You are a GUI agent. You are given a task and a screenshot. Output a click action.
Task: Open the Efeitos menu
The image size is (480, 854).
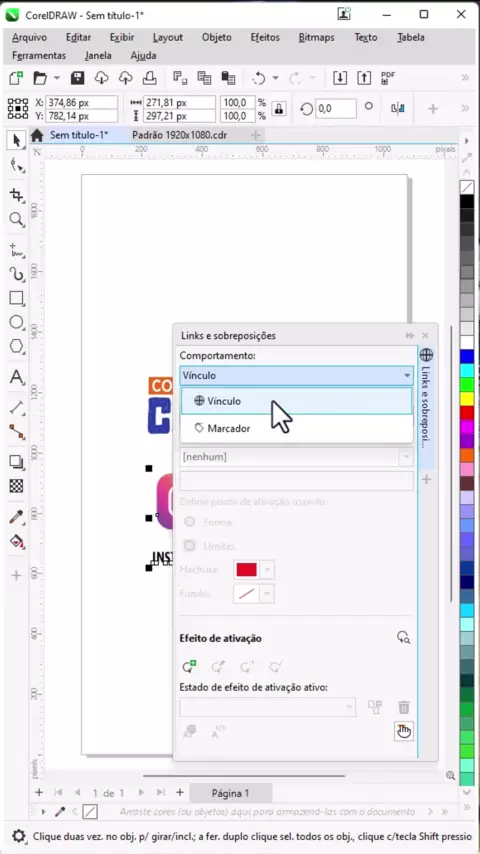tap(265, 38)
